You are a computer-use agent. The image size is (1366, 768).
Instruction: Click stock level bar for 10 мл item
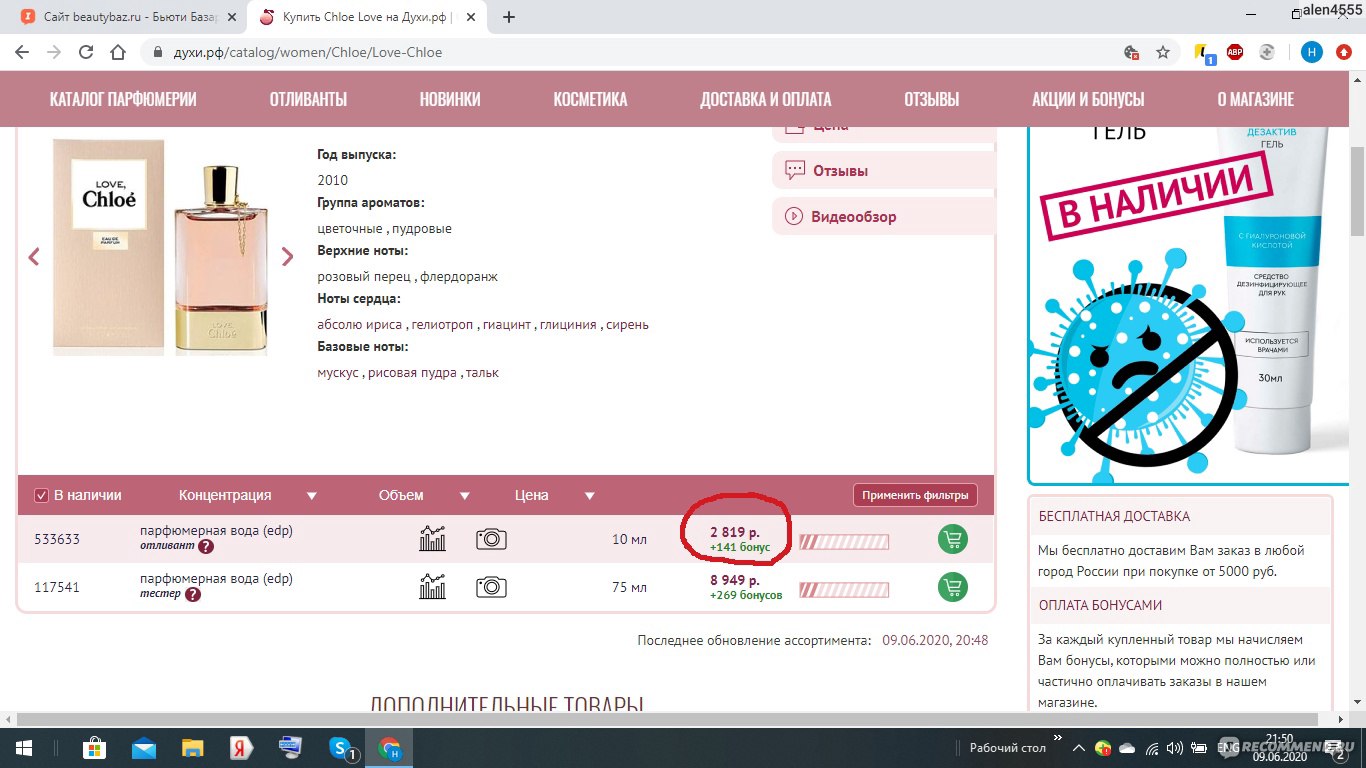click(x=844, y=541)
